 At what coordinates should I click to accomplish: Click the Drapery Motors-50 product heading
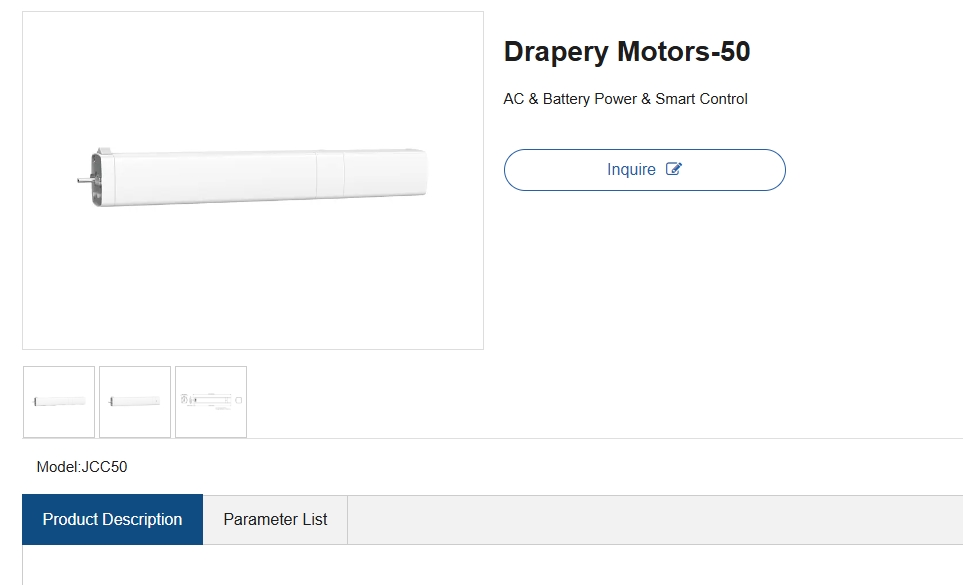626,52
